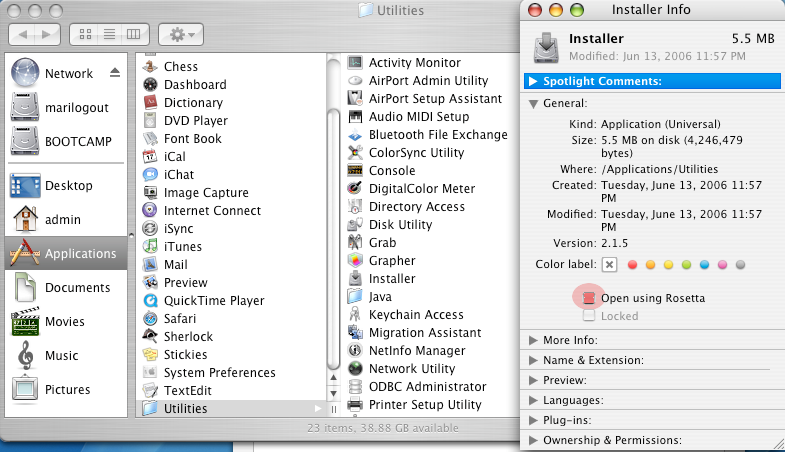The width and height of the screenshot is (785, 452).
Task: Select the Activity Monitor icon
Action: 355,62
